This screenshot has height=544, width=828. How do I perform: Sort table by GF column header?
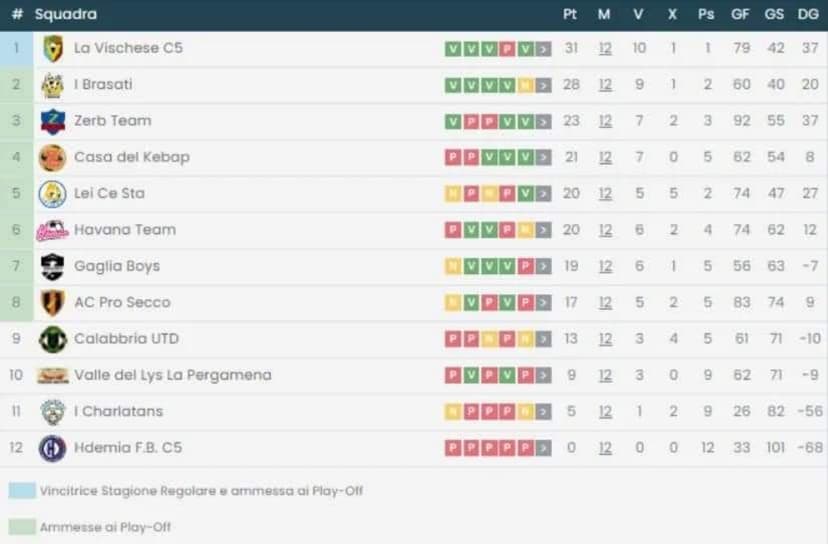click(x=741, y=15)
